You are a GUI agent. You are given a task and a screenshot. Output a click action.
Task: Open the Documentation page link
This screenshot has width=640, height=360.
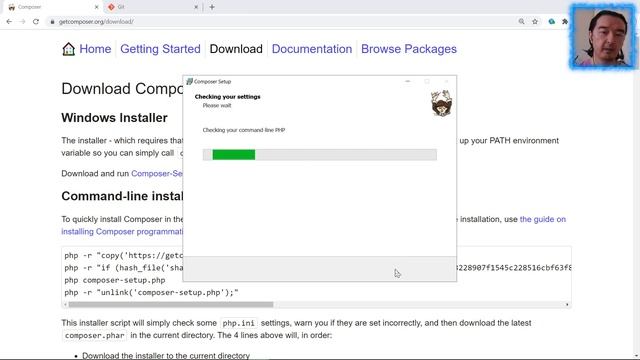tap(312, 49)
